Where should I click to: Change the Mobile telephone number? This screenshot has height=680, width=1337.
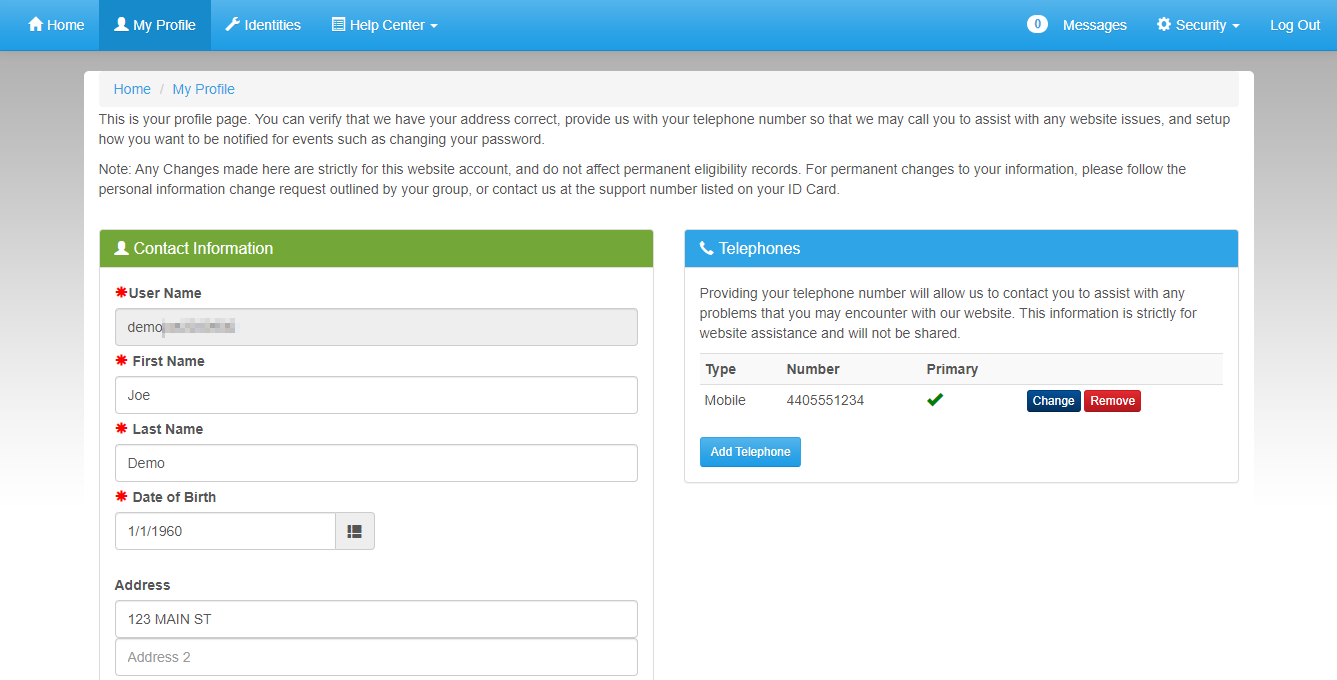[1053, 401]
